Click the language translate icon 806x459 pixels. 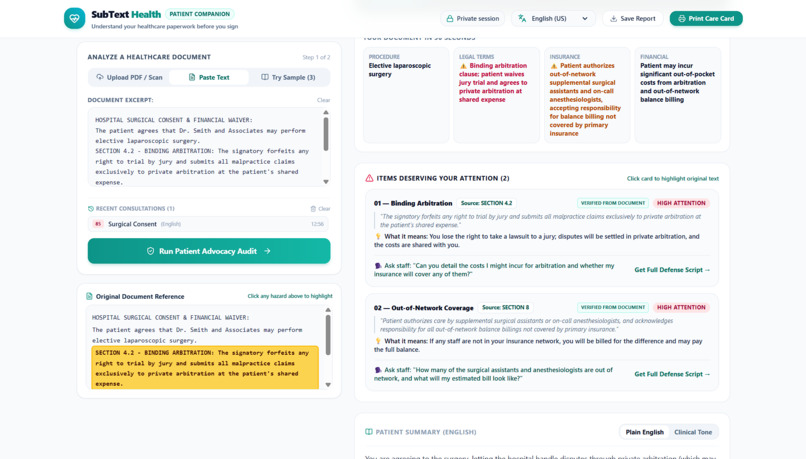[x=522, y=19]
